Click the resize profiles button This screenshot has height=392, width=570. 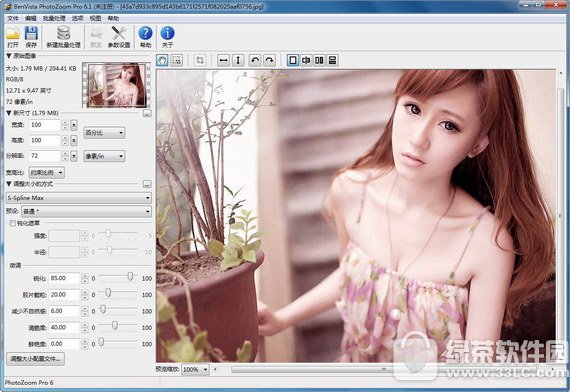coord(35,359)
